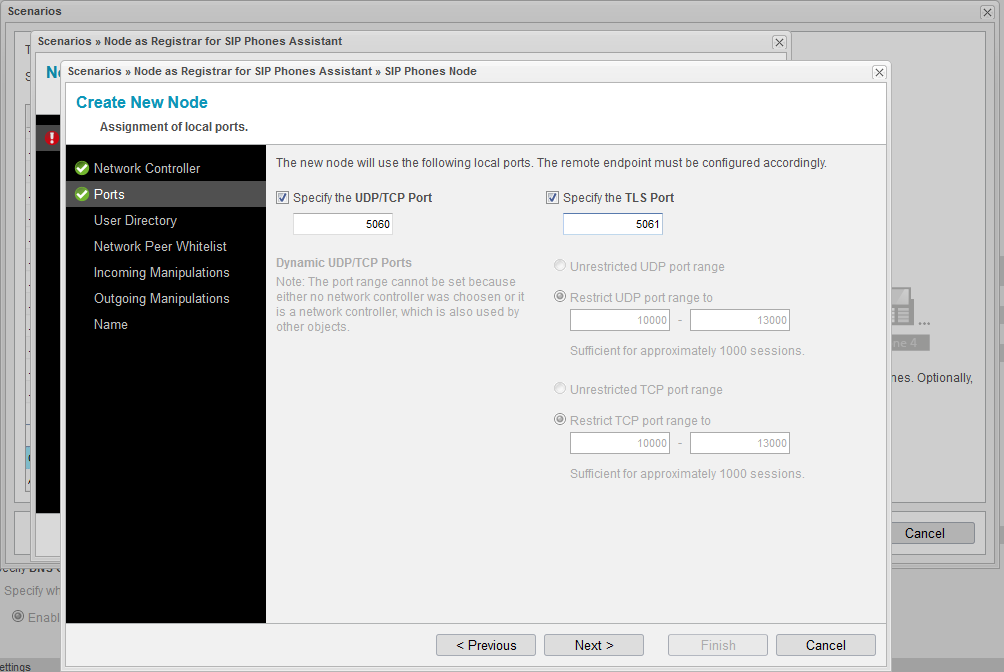1004x672 pixels.
Task: Select Restrict TCP port range option
Action: (560, 421)
